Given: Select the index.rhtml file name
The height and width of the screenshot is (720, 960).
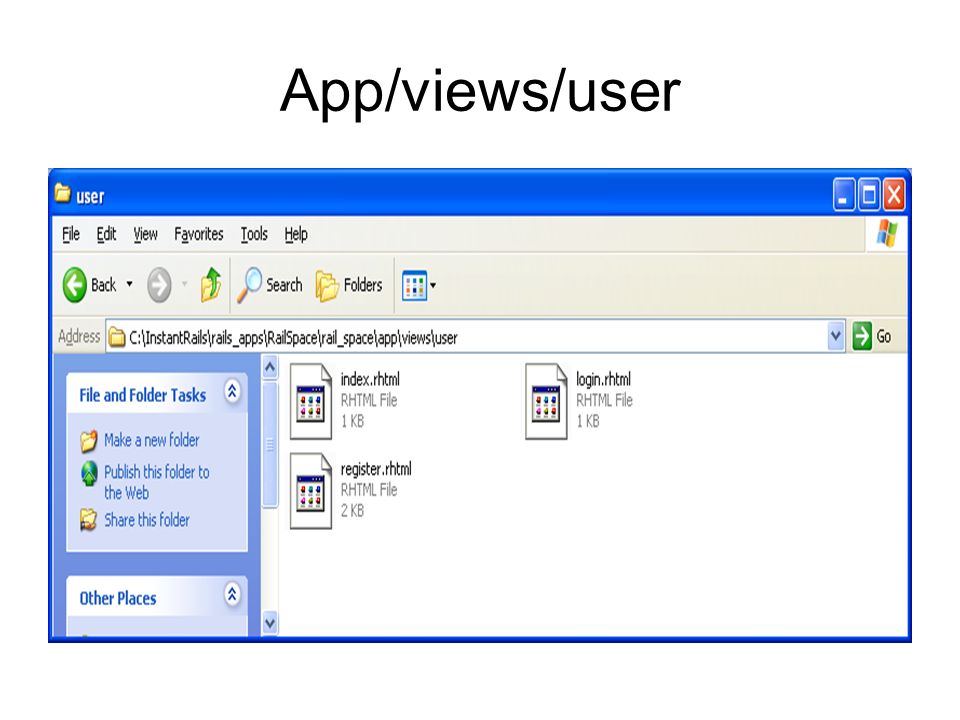Looking at the screenshot, I should (x=370, y=380).
